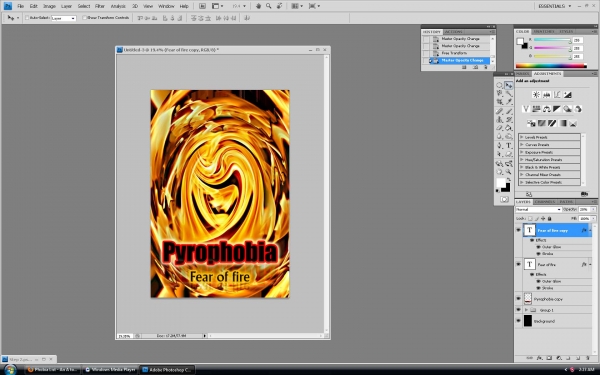
Task: Switch to the Swatches tab
Action: (544, 31)
